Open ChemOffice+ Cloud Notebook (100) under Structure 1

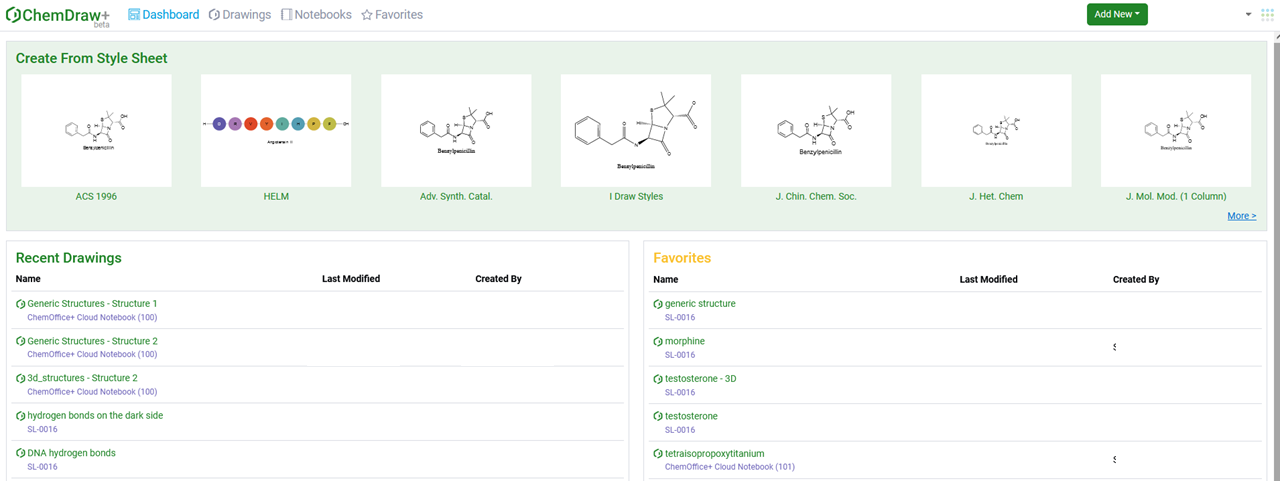[x=92, y=317]
